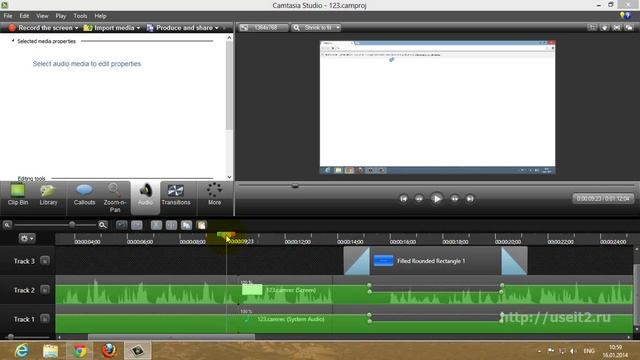The height and width of the screenshot is (360, 640).
Task: Click the 1364x768 dimensions button
Action: 264,28
